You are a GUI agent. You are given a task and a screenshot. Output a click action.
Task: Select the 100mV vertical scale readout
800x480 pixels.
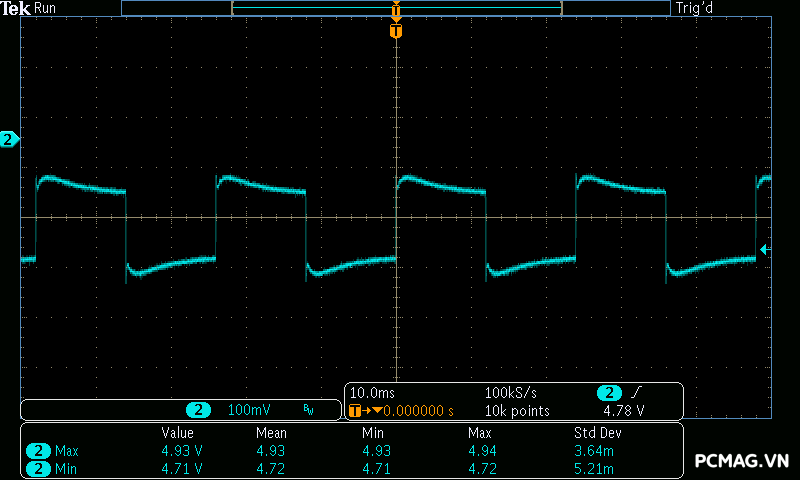248,410
